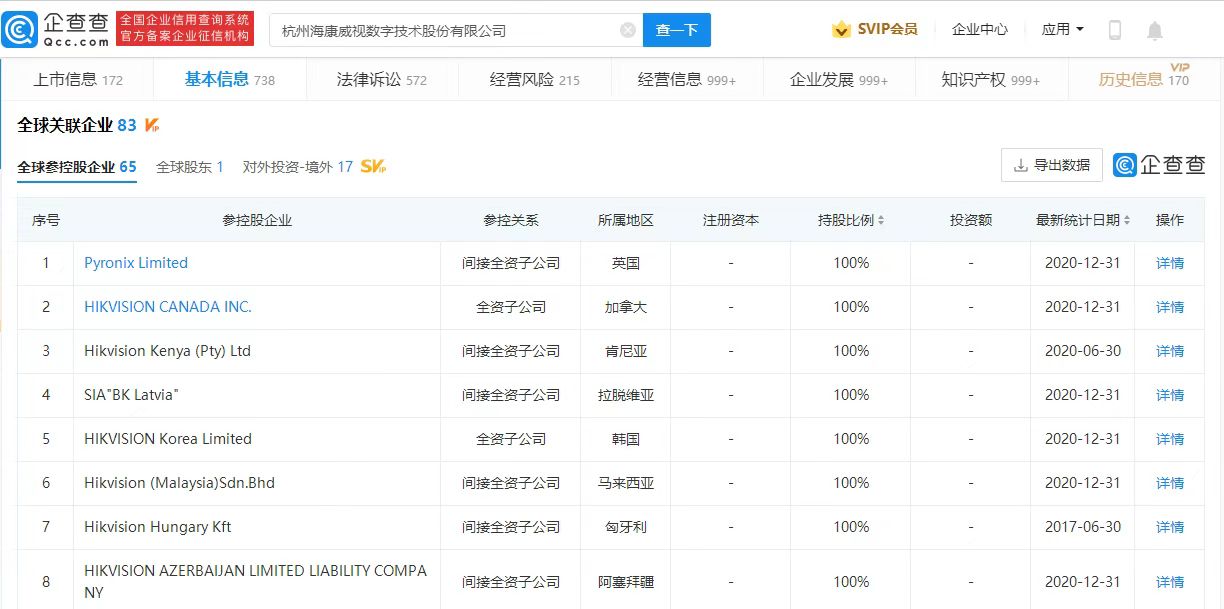Open 详情 for Hikvision Kenya (Pty) Ltd

1170,351
